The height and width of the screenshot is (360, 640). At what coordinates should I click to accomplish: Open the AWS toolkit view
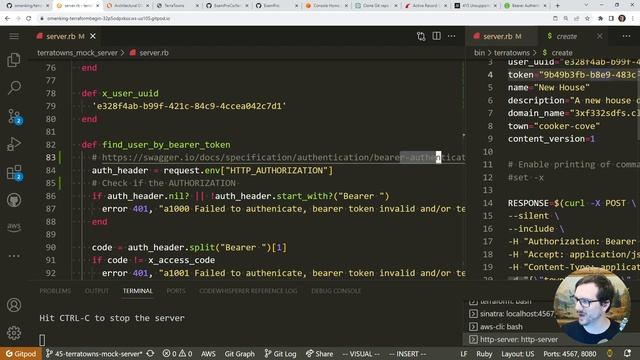click(x=14, y=227)
